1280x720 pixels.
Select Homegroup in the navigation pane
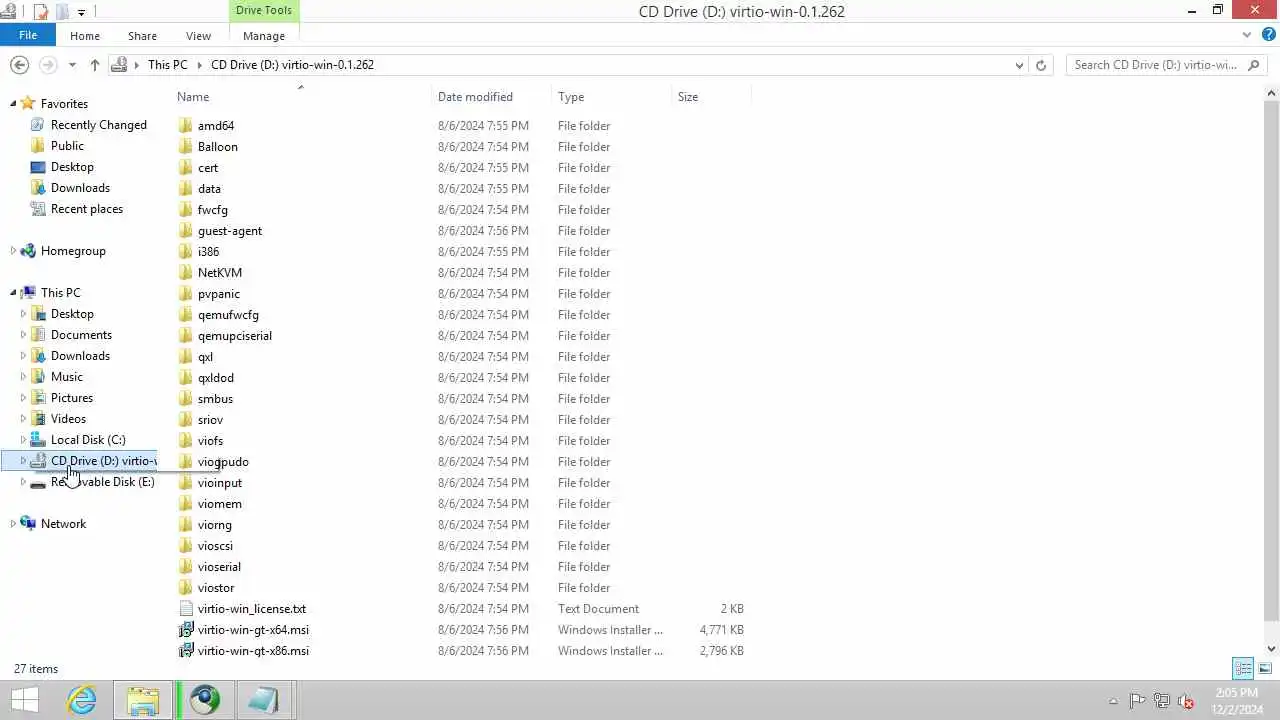[73, 251]
